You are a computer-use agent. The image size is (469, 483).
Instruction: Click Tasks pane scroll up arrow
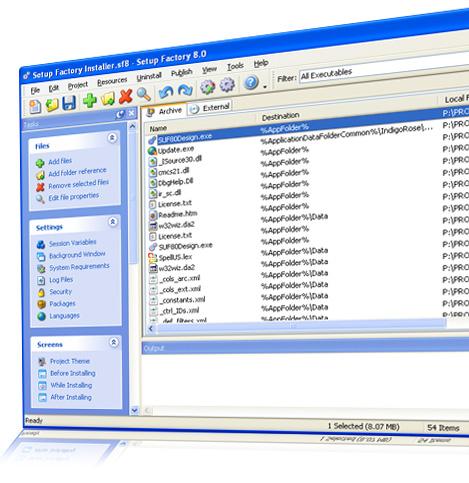[132, 127]
